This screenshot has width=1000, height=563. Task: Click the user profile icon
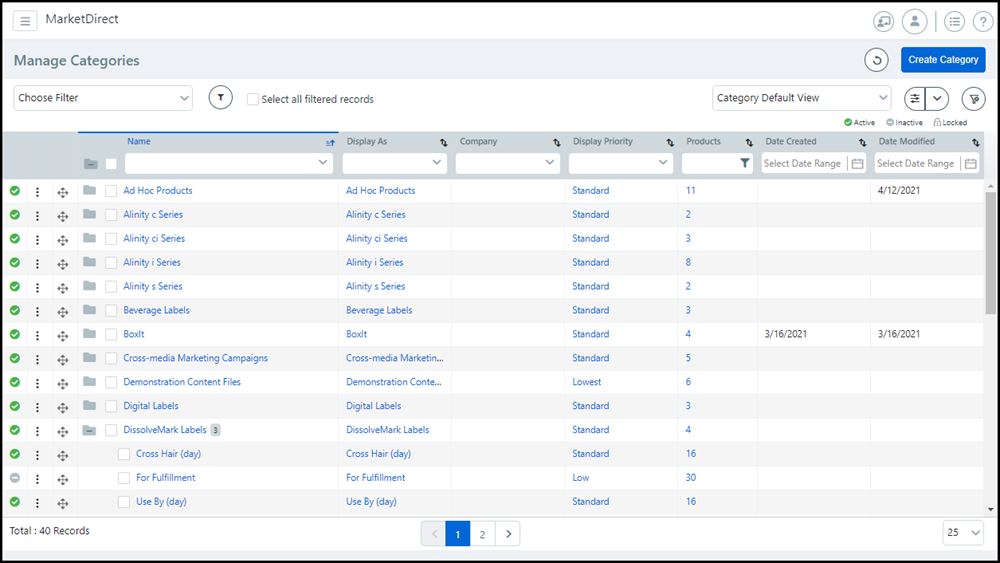click(914, 21)
